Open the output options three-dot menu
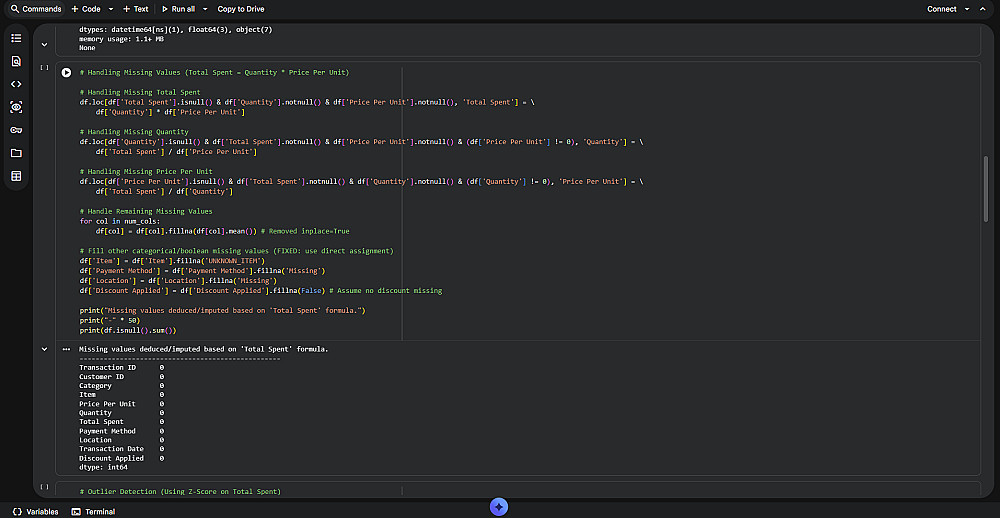 point(66,349)
